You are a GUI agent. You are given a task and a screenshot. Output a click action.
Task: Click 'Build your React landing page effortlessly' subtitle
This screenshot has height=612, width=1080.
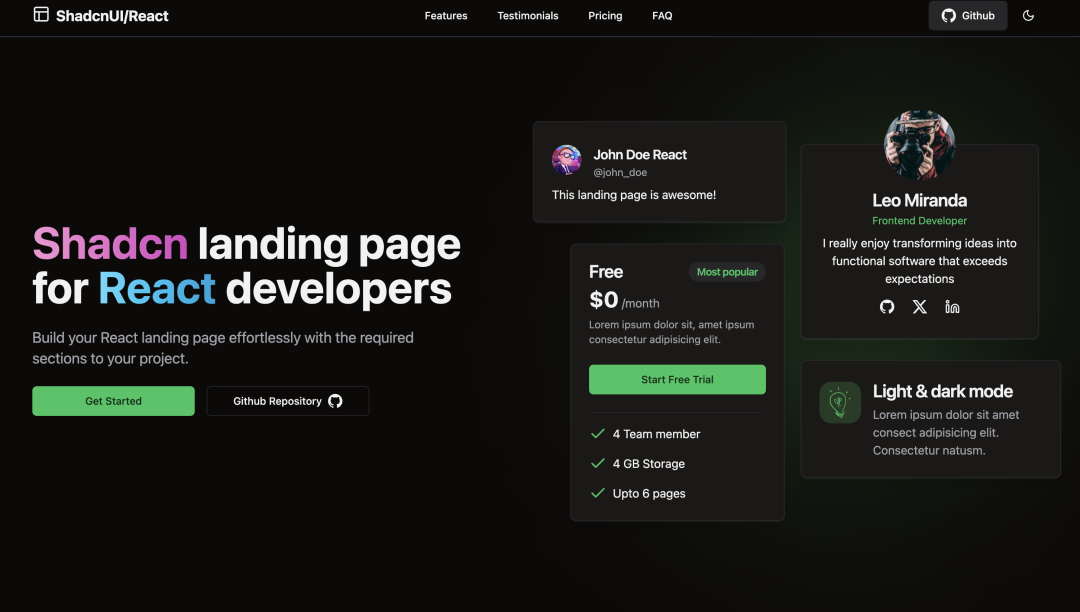coord(223,348)
